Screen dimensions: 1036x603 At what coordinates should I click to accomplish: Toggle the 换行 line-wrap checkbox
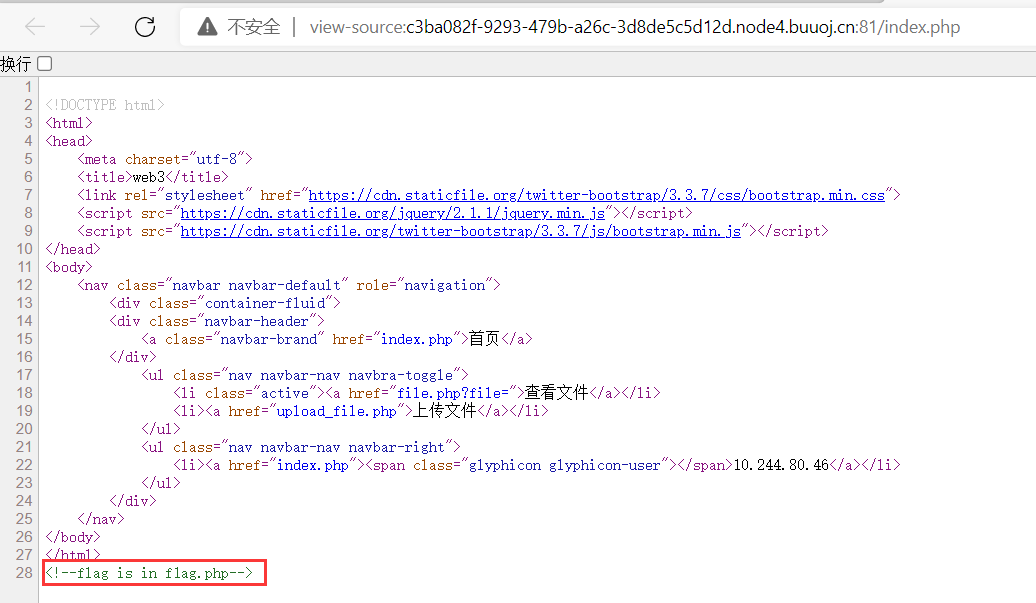44,63
